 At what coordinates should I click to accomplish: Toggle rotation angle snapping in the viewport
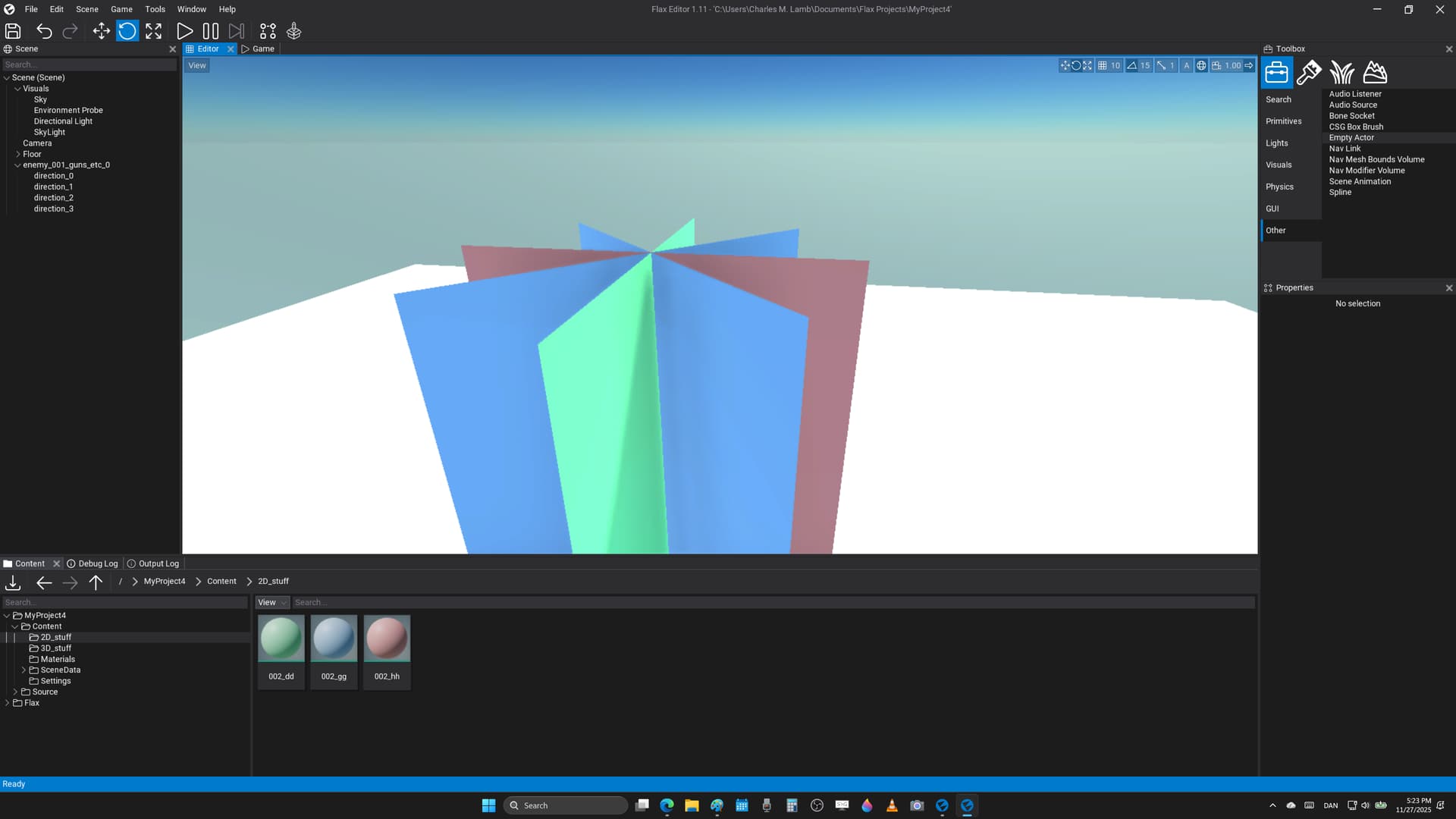(x=1131, y=66)
